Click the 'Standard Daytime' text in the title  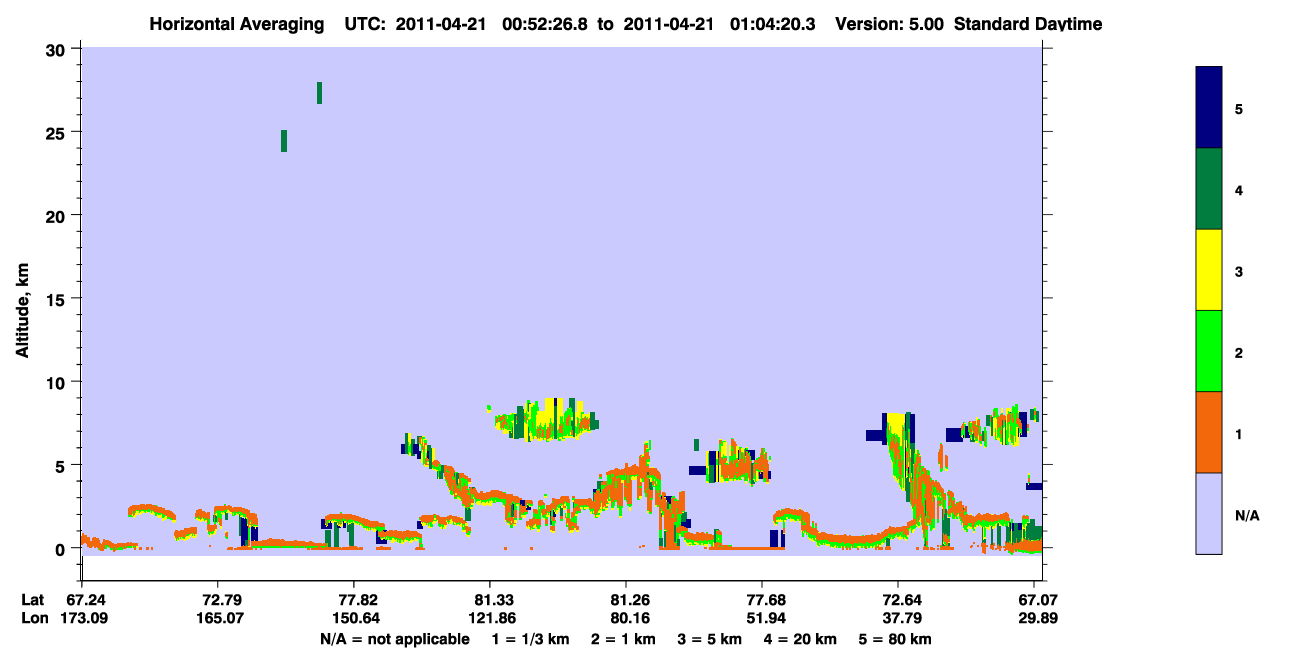[1028, 24]
